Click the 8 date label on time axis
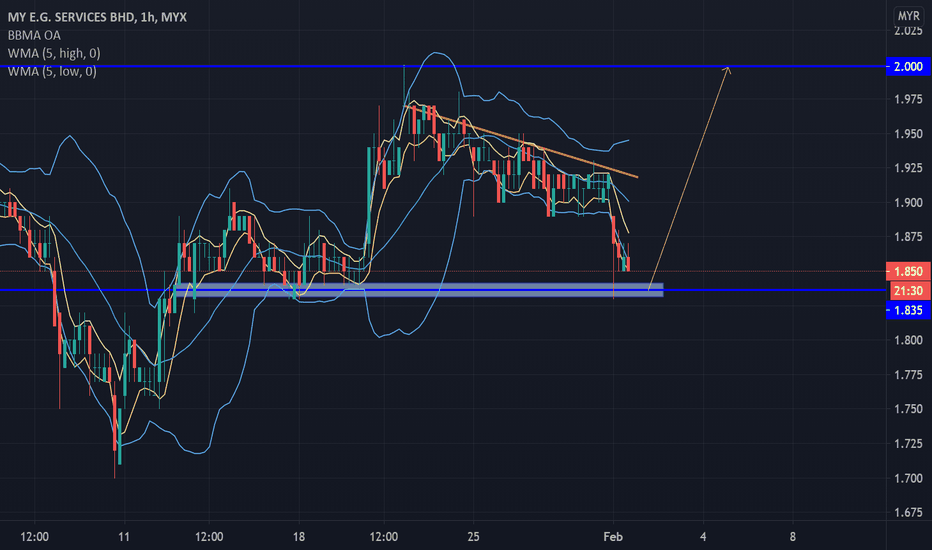 tap(792, 537)
